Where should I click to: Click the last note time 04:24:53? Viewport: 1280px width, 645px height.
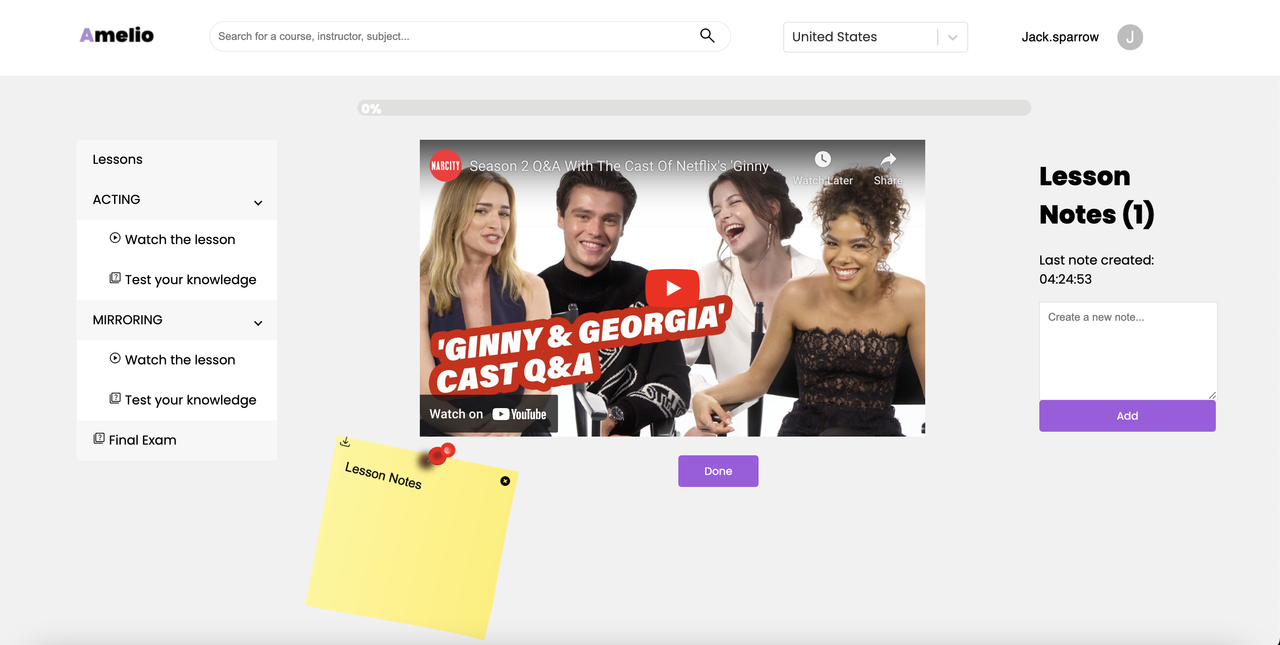pyautogui.click(x=1065, y=279)
